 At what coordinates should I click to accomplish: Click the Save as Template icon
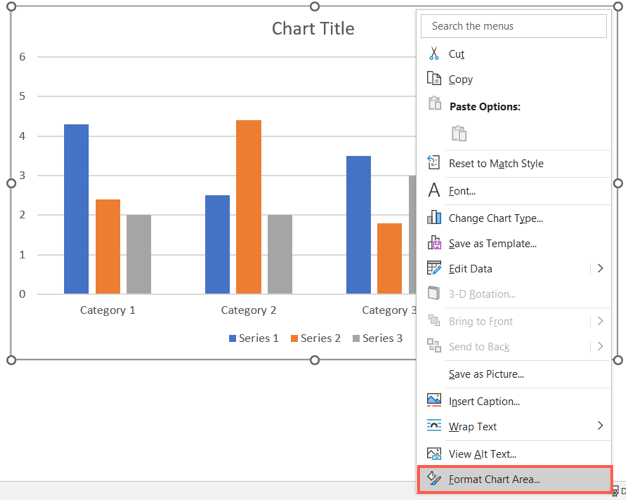pos(434,242)
